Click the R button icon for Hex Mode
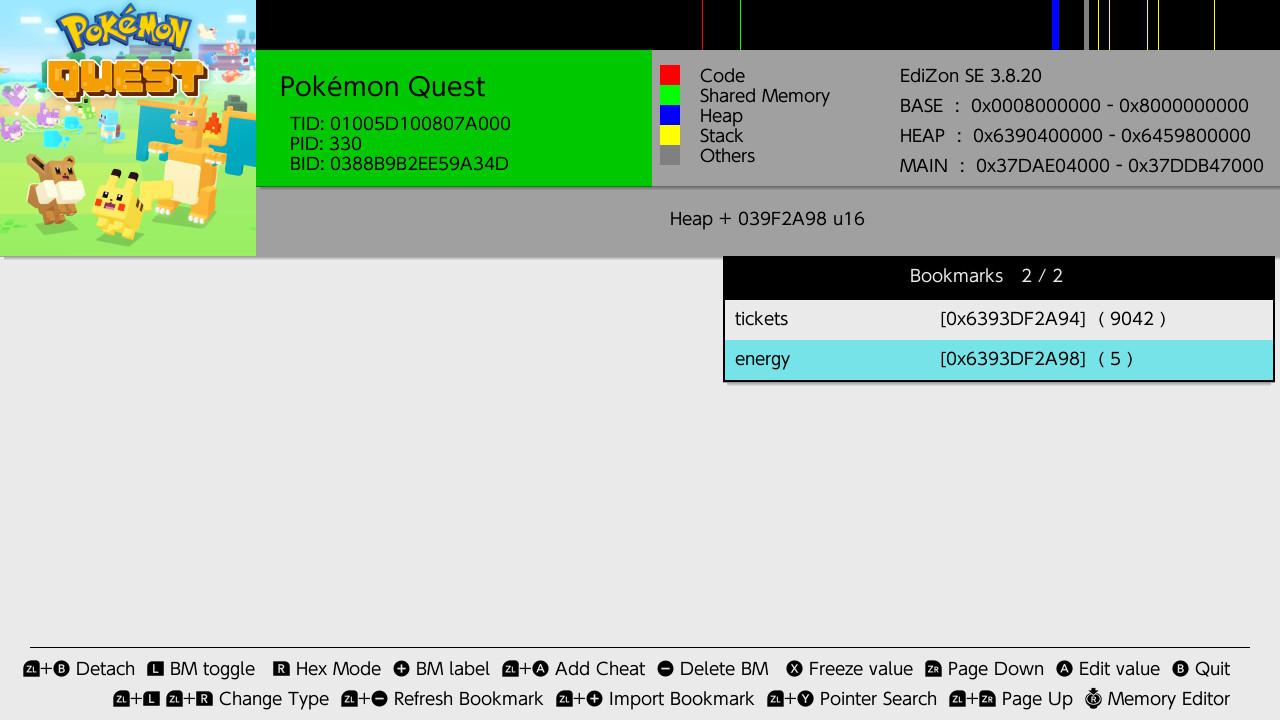Image resolution: width=1280 pixels, height=720 pixels. (281, 669)
